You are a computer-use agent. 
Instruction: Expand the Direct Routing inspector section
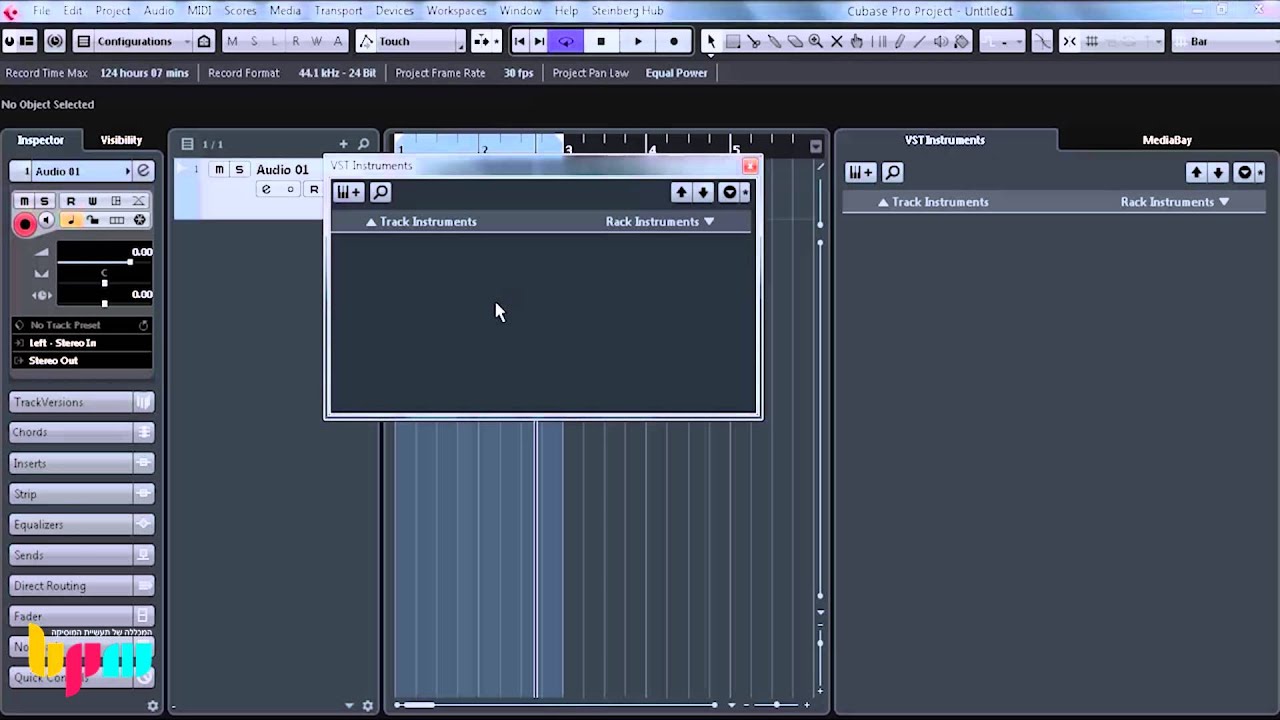click(x=81, y=586)
